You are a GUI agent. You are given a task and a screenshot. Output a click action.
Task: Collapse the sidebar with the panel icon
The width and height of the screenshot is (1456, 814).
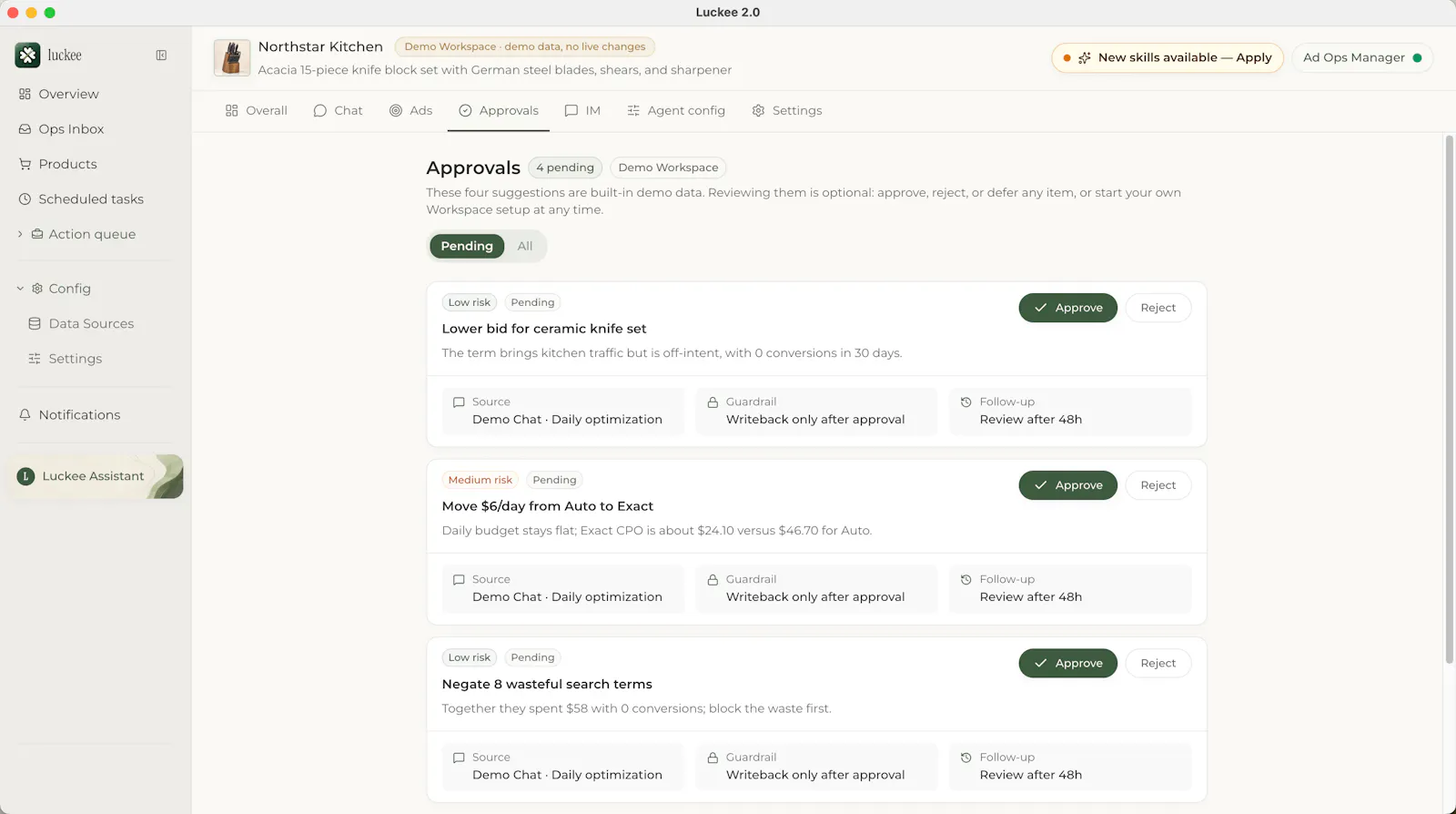pos(161,56)
